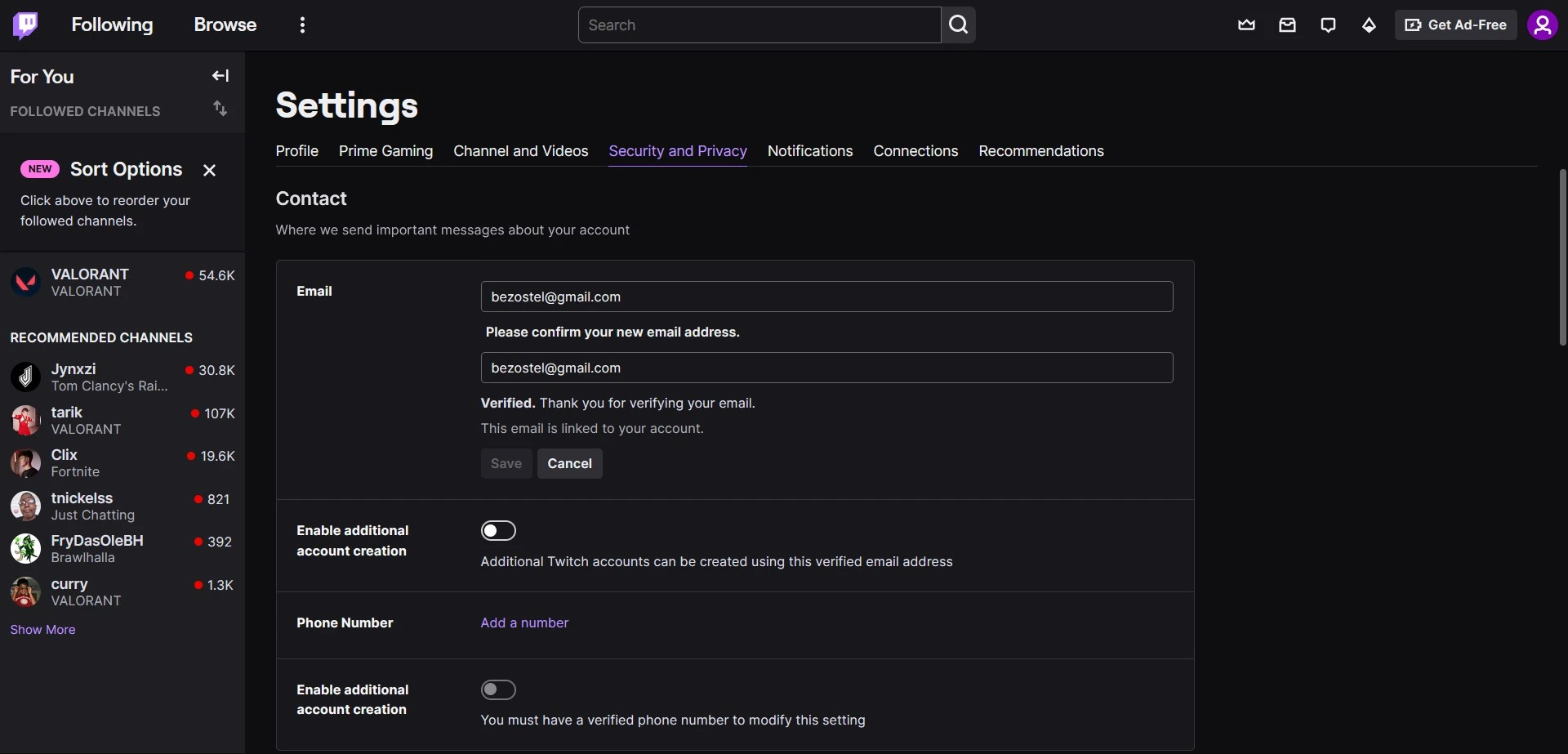Click tnickelss channel avatar
This screenshot has width=1568, height=754.
(x=25, y=506)
